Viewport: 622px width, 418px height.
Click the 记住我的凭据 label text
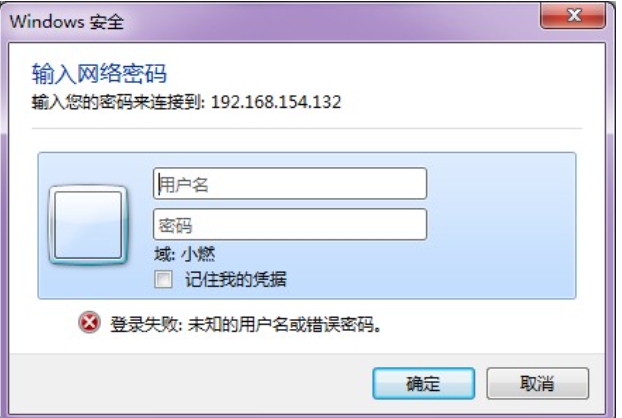pyautogui.click(x=236, y=280)
